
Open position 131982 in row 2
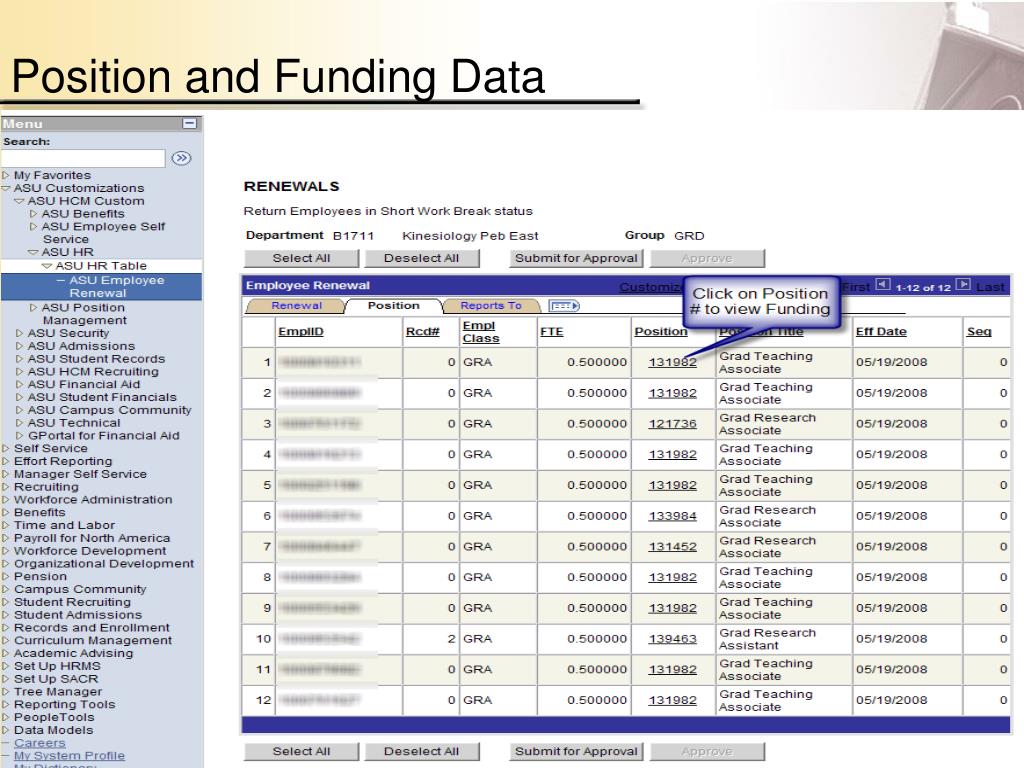pos(673,393)
